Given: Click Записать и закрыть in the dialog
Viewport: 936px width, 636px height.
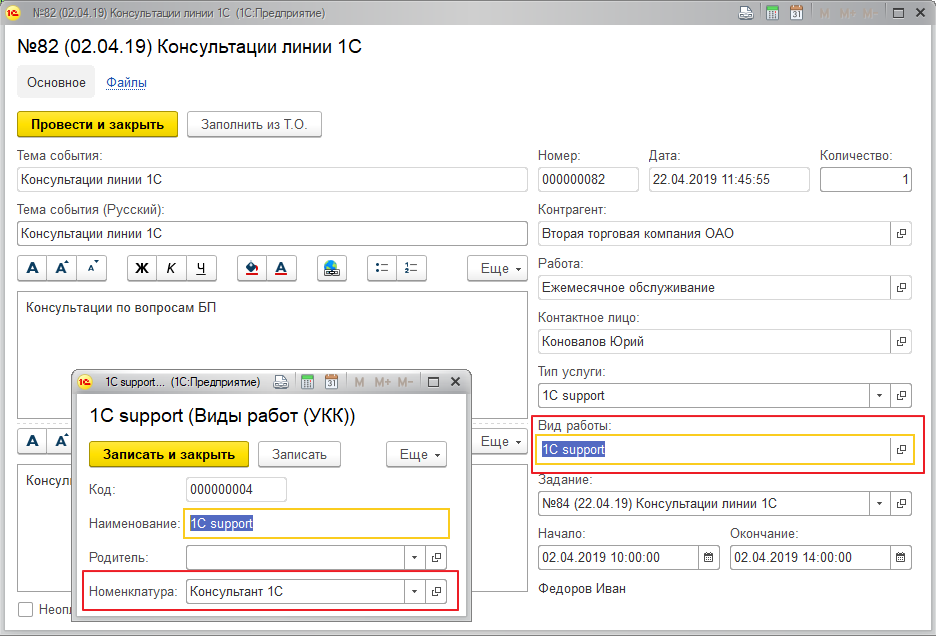Looking at the screenshot, I should [169, 454].
